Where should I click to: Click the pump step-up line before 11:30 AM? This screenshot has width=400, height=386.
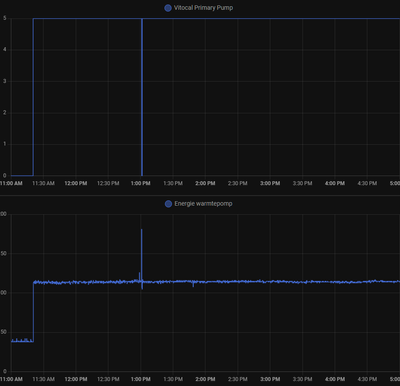pos(33,97)
